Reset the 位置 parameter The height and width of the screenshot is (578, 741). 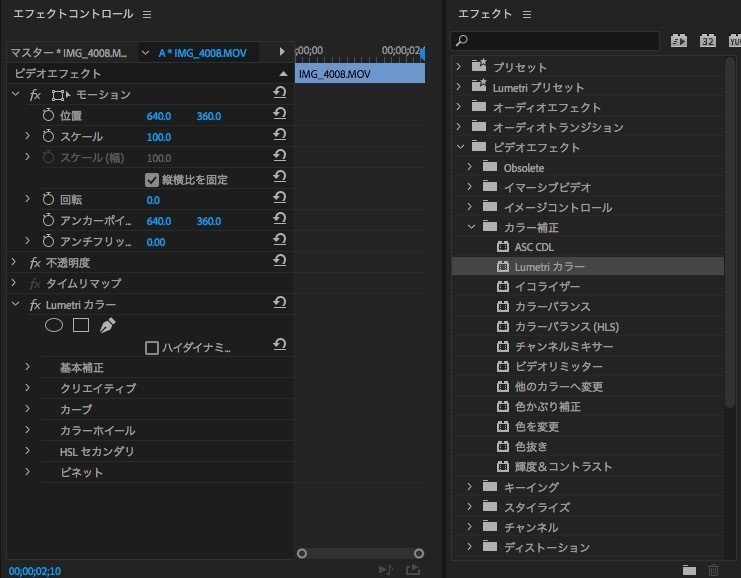click(x=280, y=113)
